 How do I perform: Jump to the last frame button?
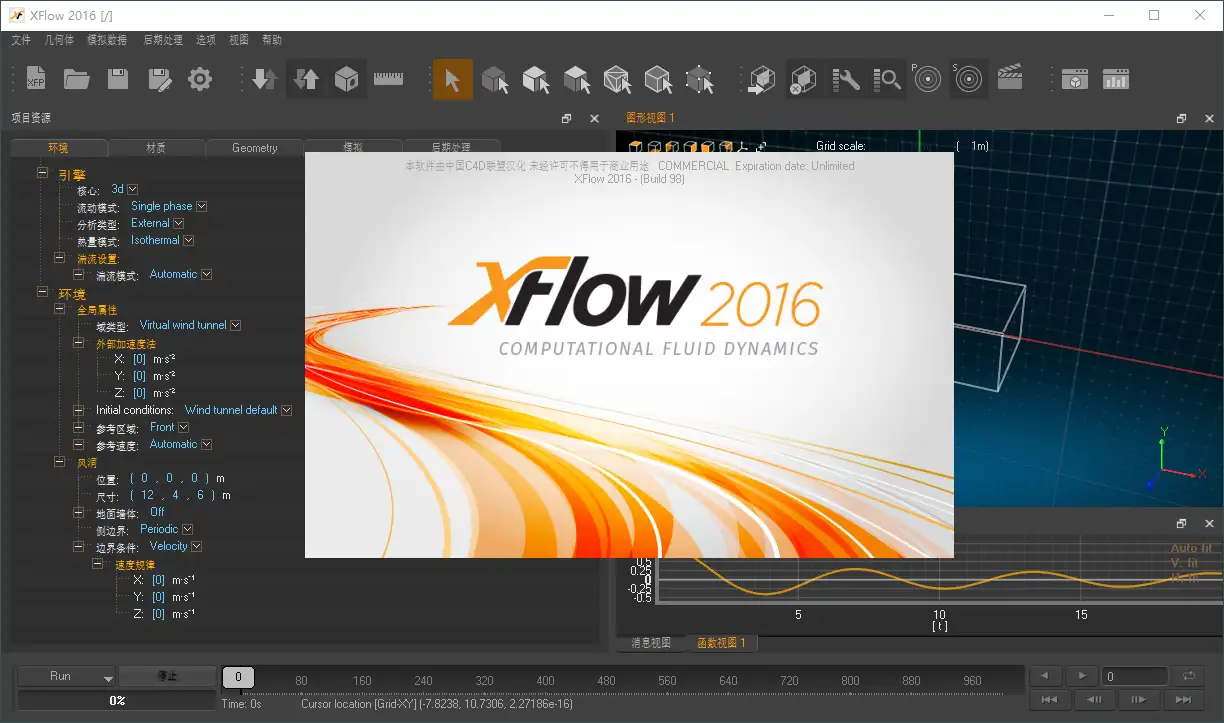point(1182,699)
